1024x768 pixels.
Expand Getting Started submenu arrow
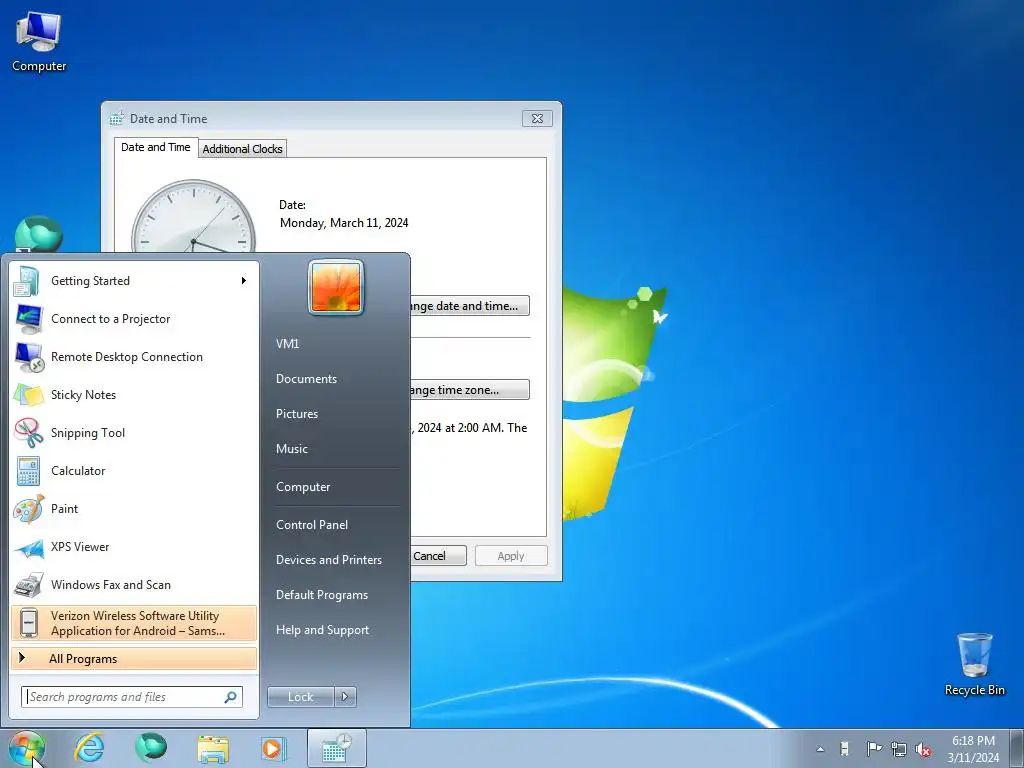pos(244,281)
